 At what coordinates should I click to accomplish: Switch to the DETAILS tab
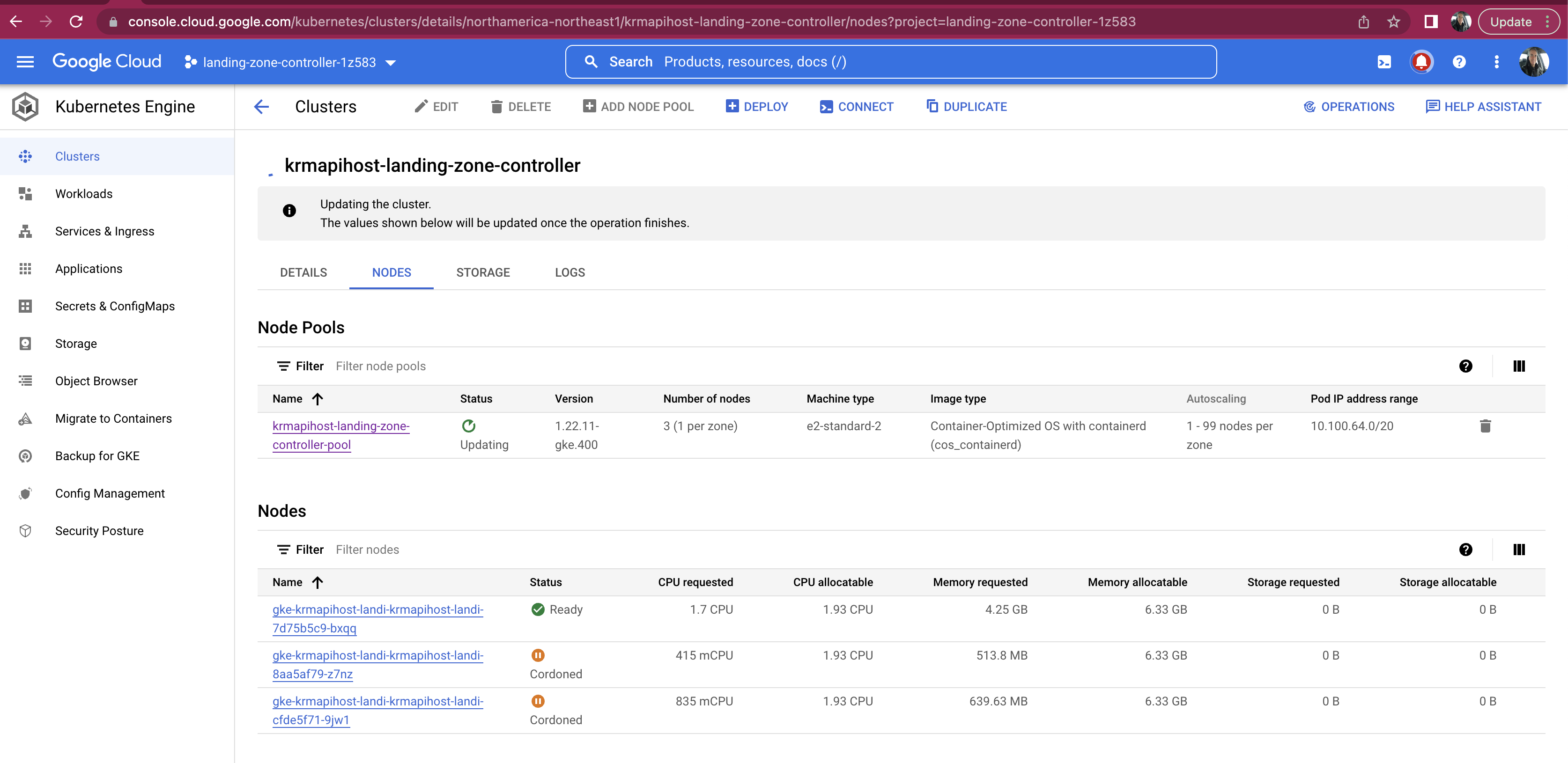(303, 272)
